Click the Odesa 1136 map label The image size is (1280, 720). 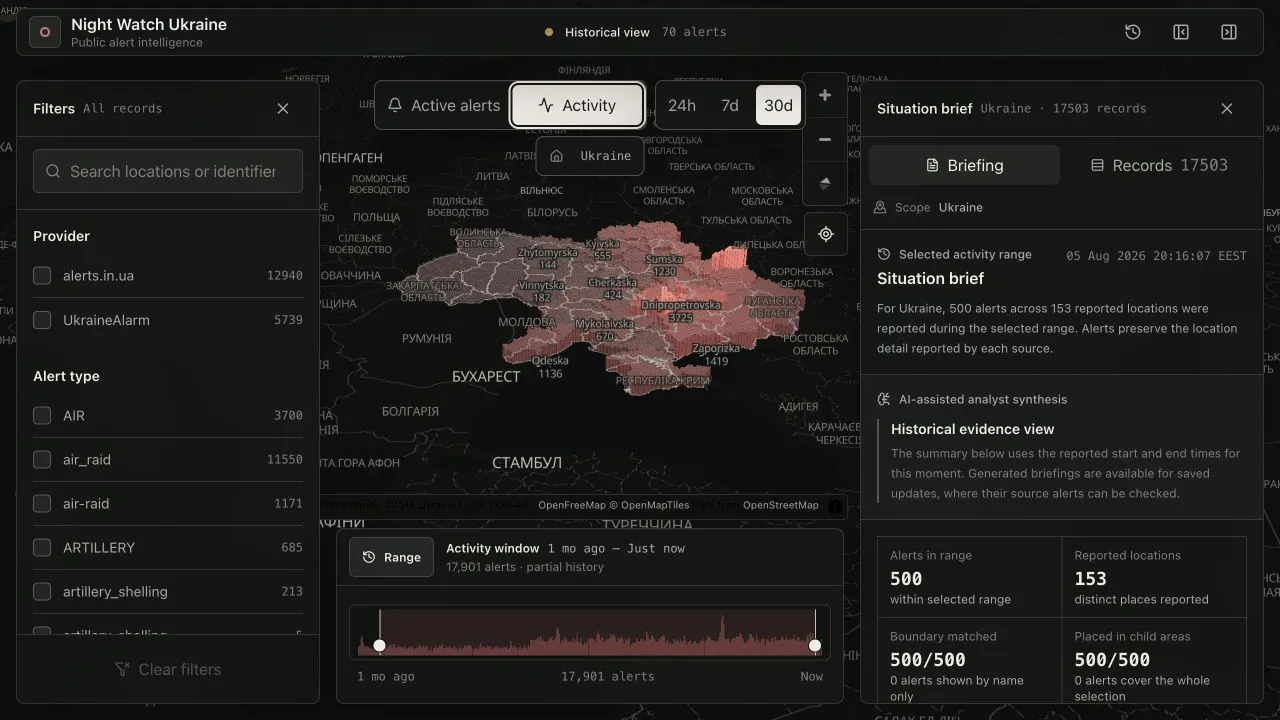tap(550, 367)
